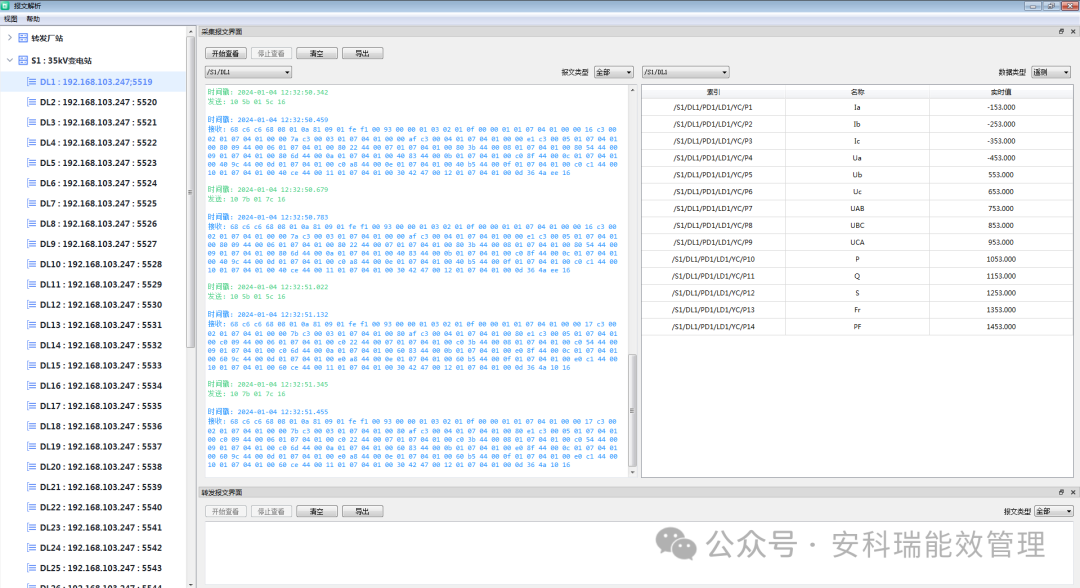Click the list icon beside DL9

click(x=31, y=244)
